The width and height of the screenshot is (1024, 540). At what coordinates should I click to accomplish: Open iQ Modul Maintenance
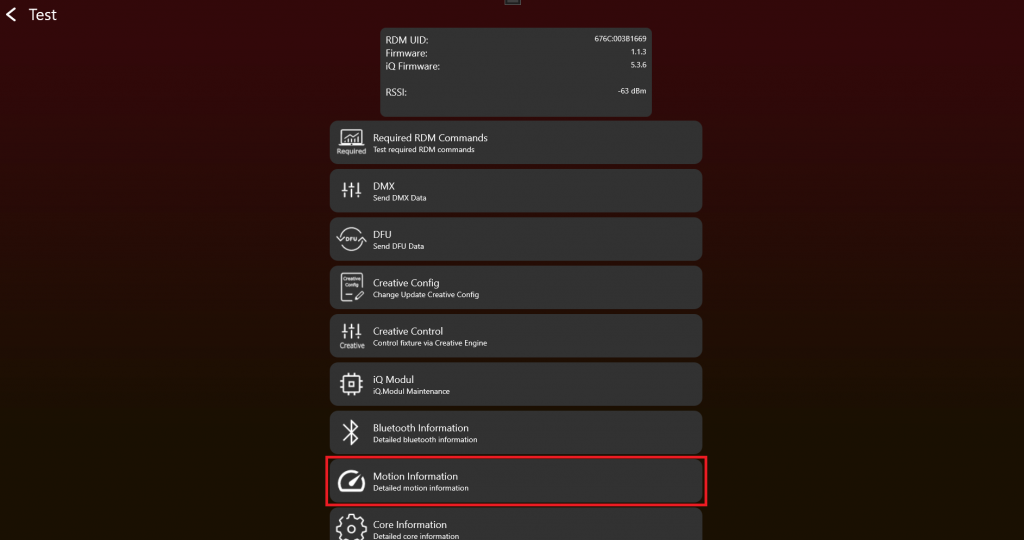pos(516,384)
